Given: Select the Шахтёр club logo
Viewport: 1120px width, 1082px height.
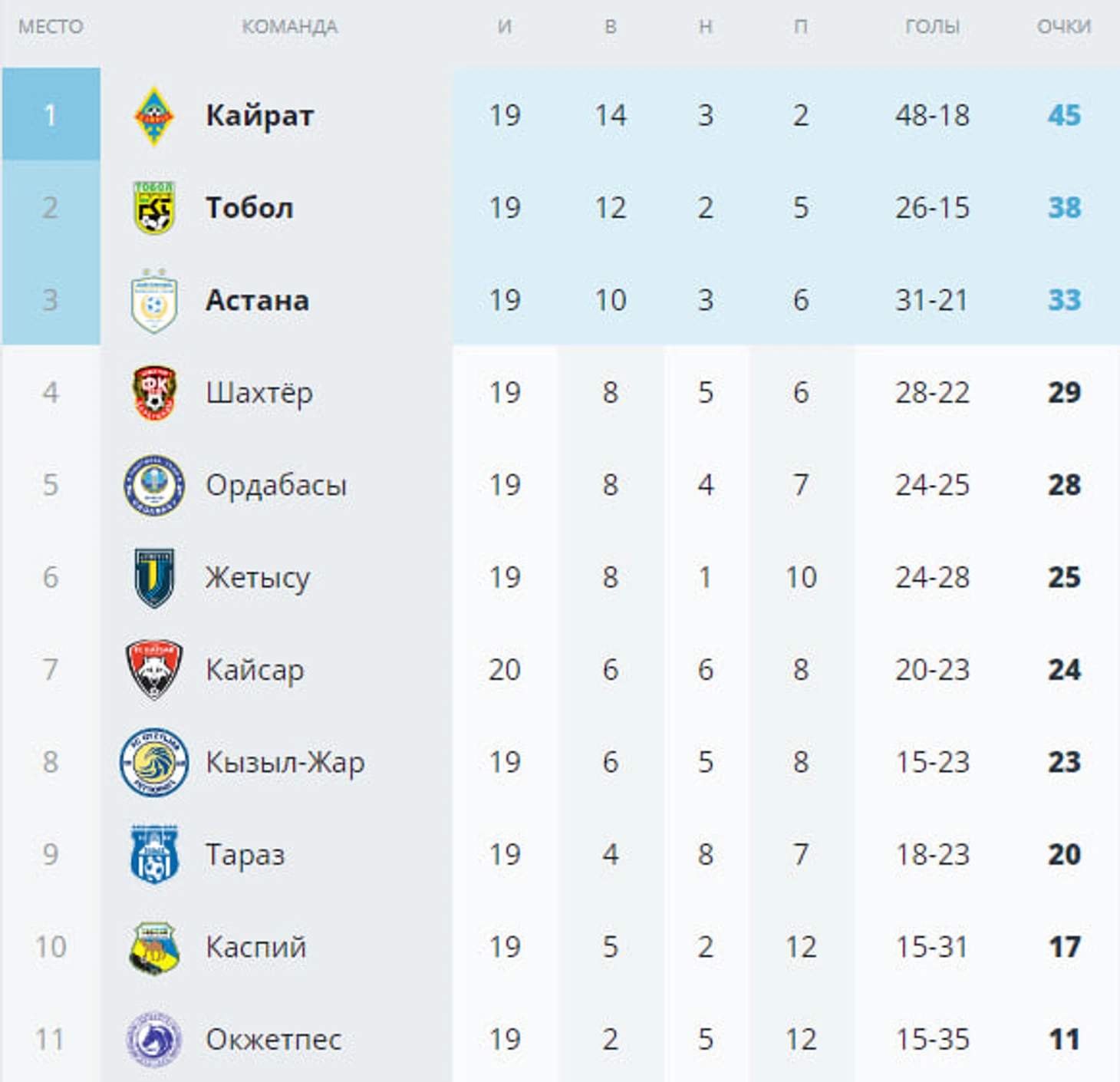Looking at the screenshot, I should [154, 393].
